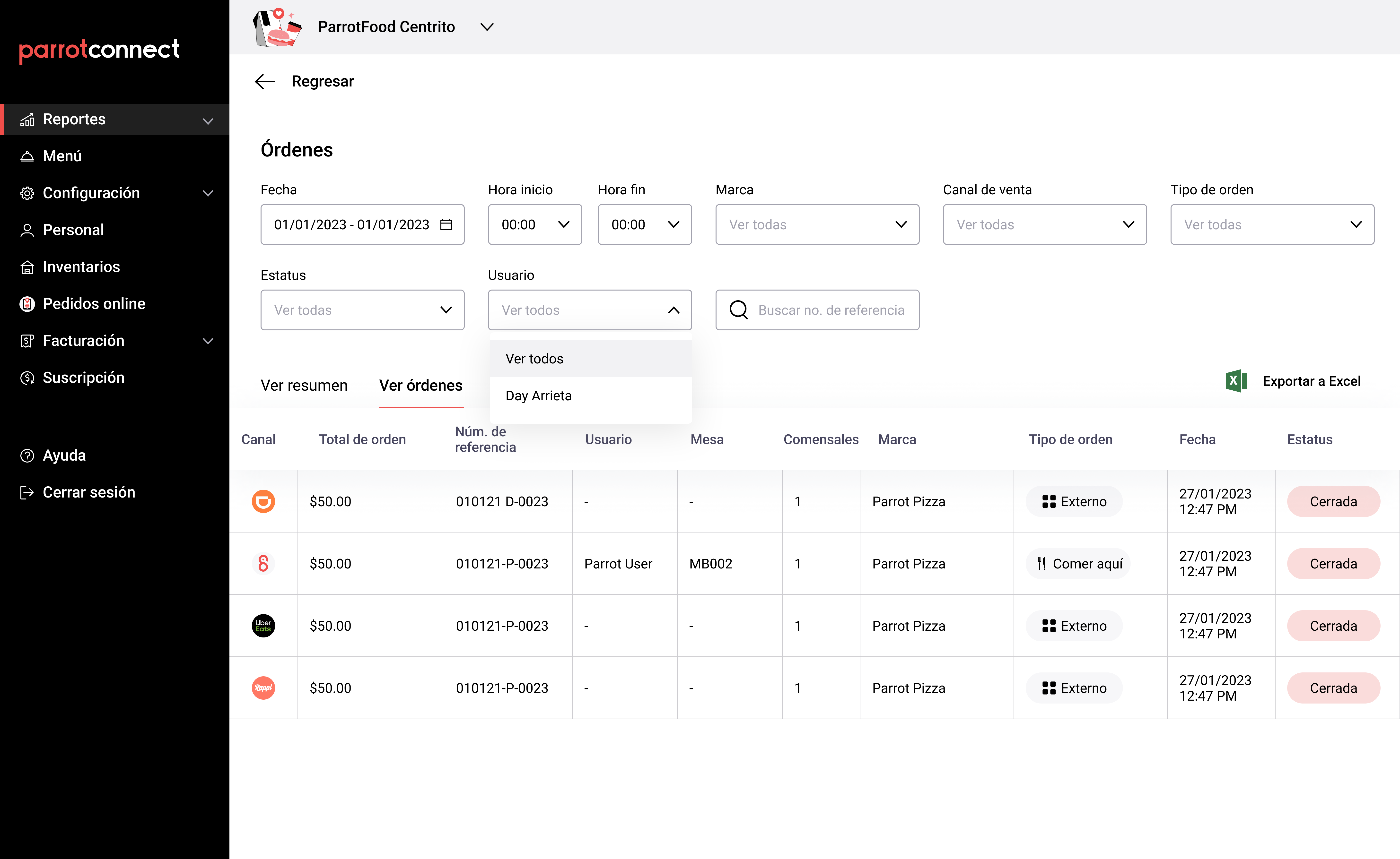
Task: Expand the Configuración submenu chevron
Action: (208, 193)
